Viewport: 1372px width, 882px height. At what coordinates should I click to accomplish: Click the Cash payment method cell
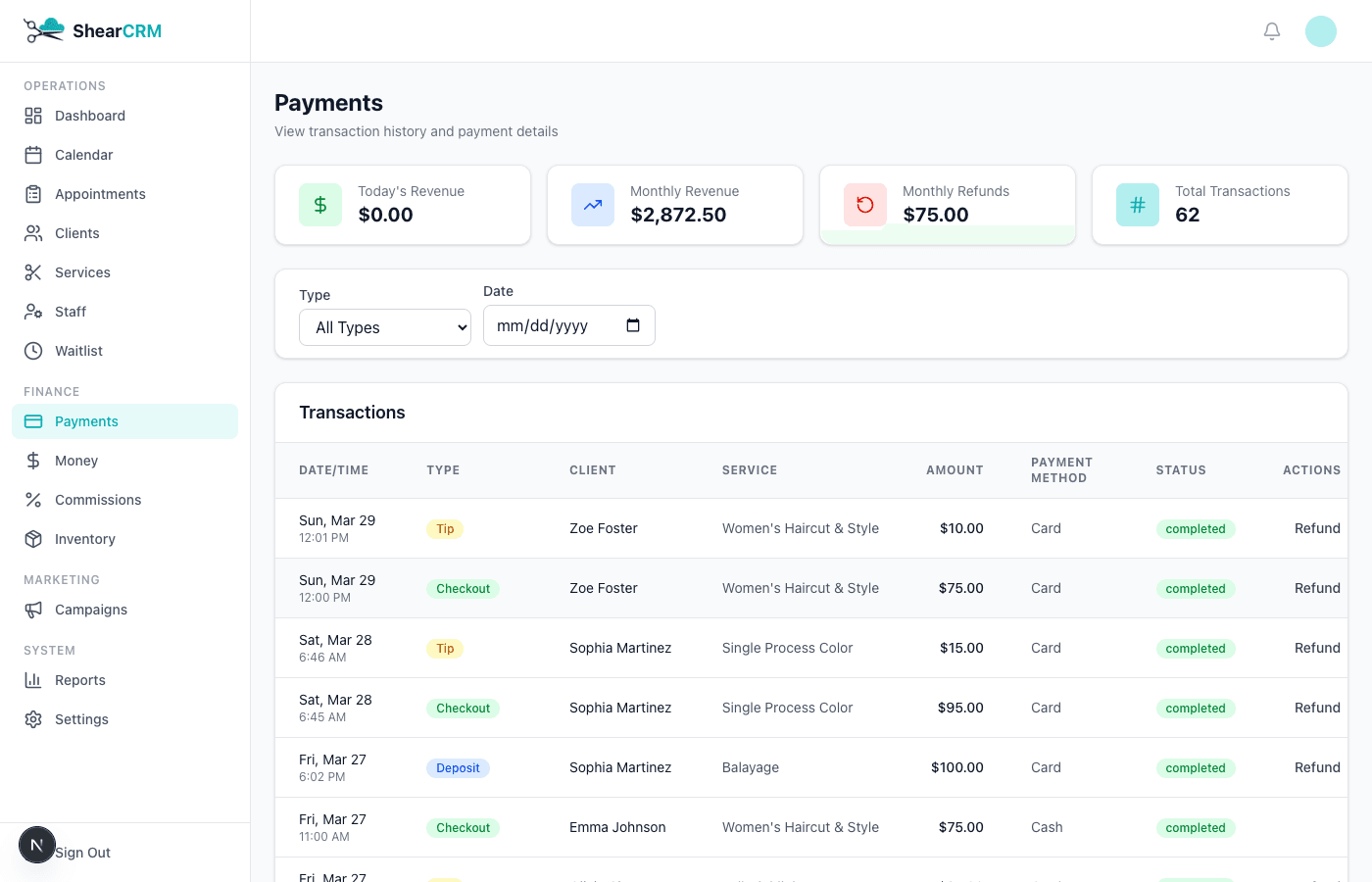[1047, 827]
